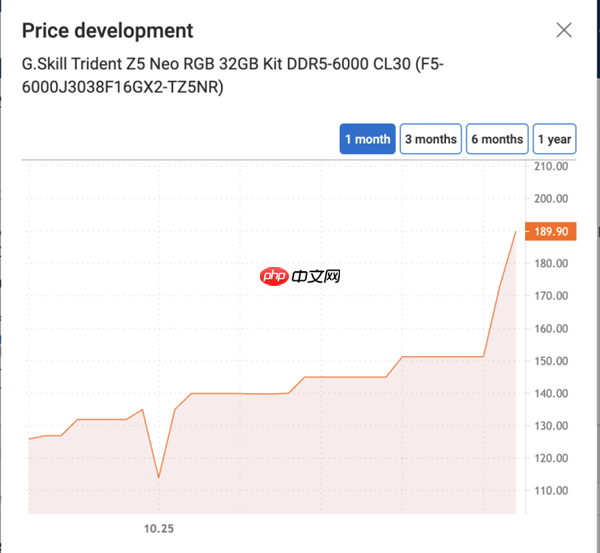
Task: Click the 170.00 y-axis label
Action: point(551,296)
